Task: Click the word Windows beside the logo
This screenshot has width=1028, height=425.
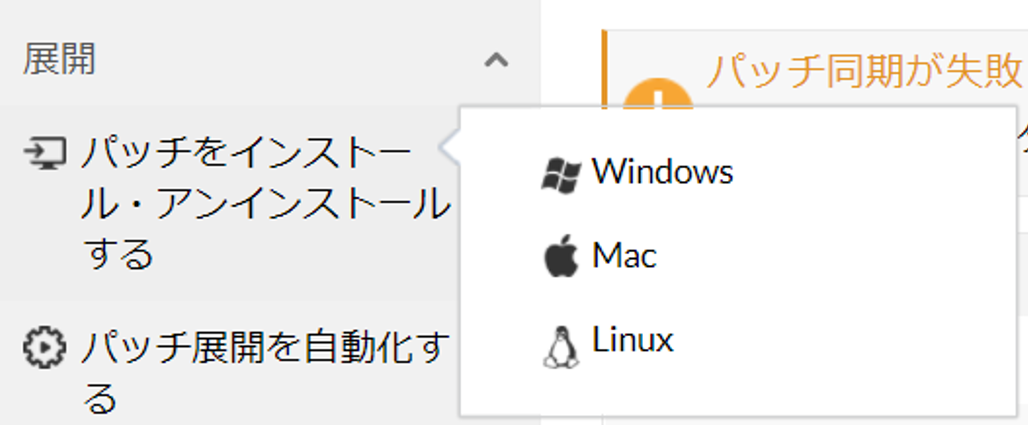Action: pos(662,172)
